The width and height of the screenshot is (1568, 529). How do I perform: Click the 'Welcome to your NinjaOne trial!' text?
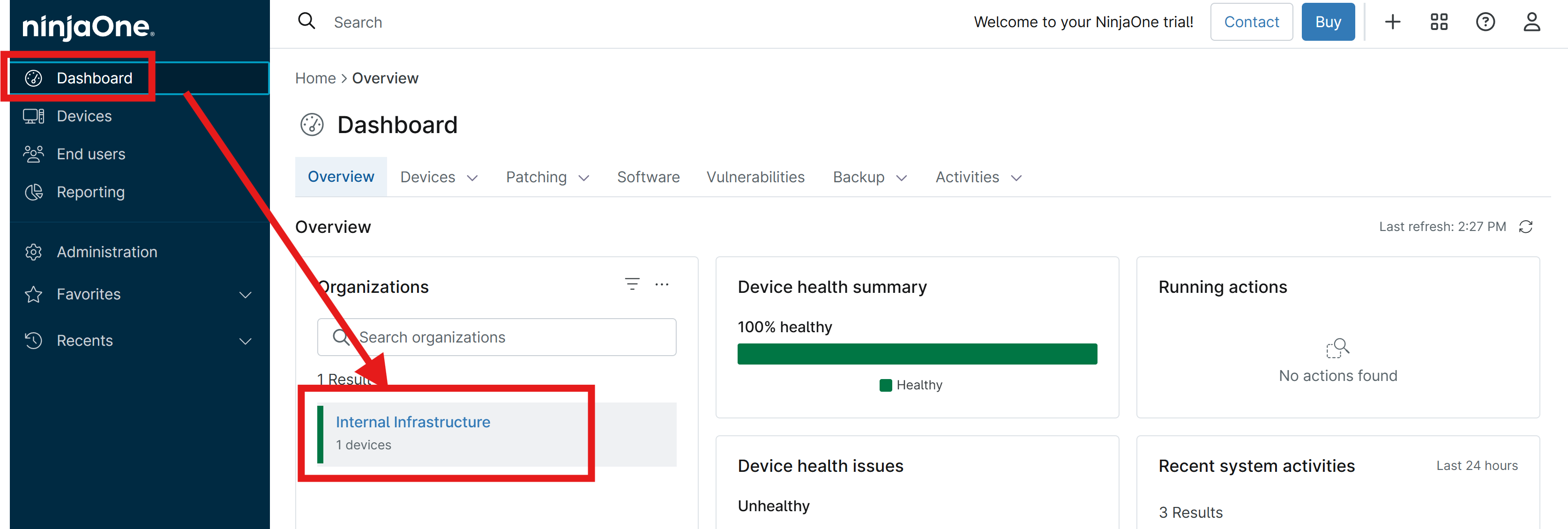(1083, 22)
